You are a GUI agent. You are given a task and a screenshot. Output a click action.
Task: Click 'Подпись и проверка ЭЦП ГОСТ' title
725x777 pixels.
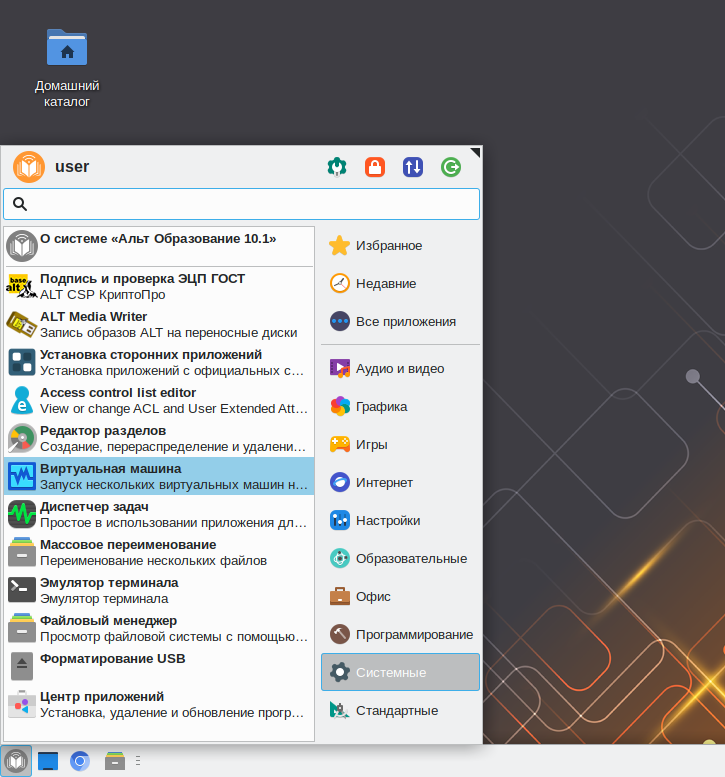point(143,278)
